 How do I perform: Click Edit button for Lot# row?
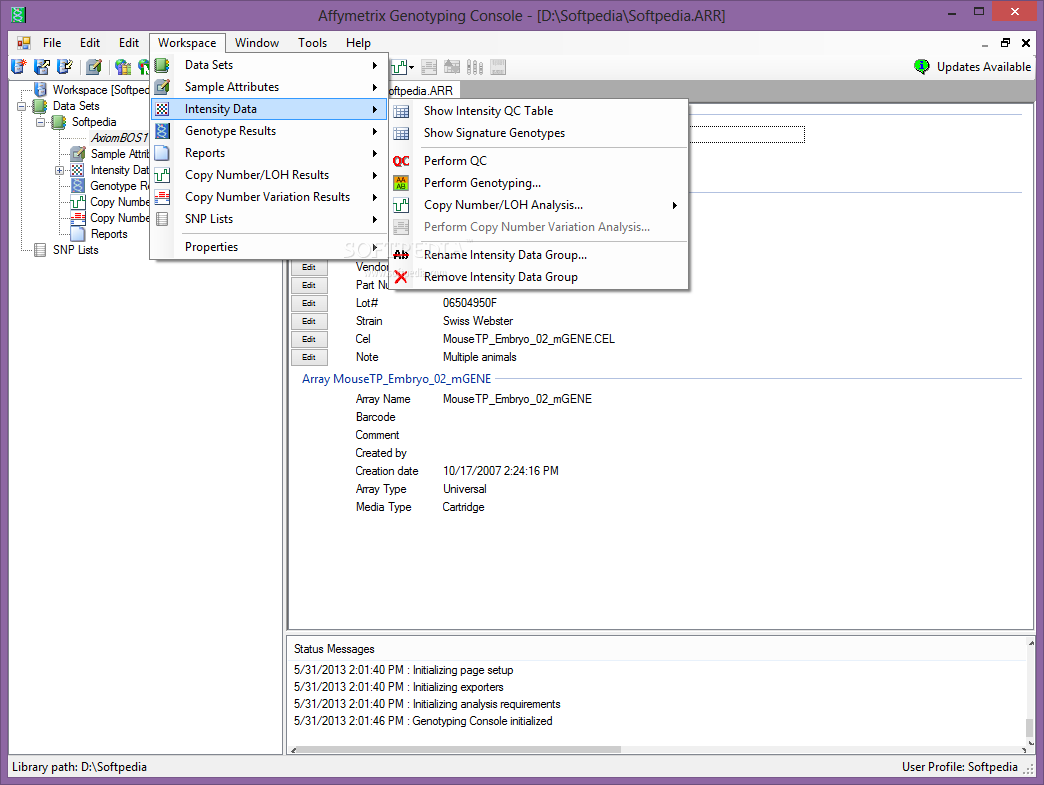tap(309, 303)
